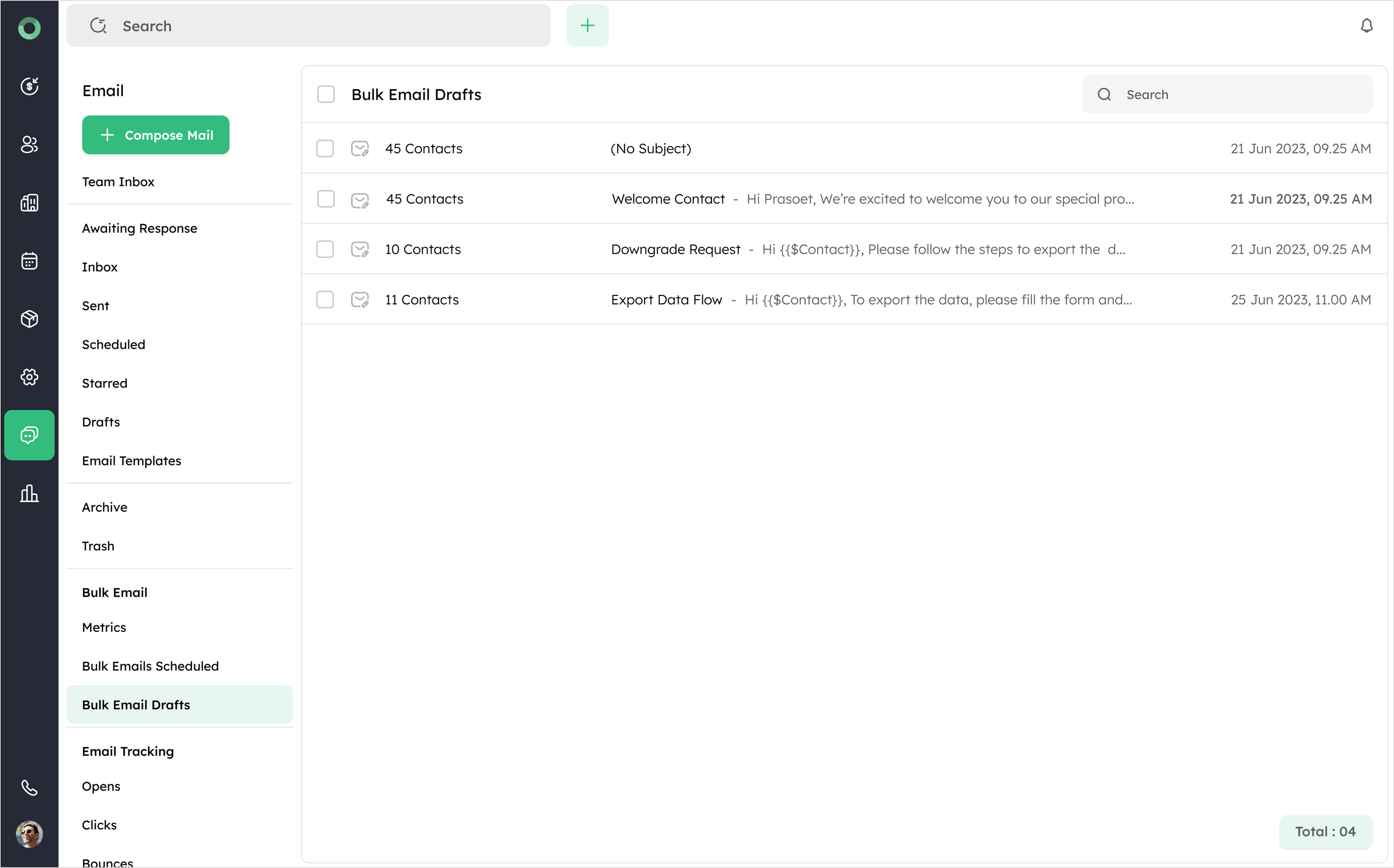Open the calendar icon in sidebar
1394x868 pixels.
click(x=29, y=261)
